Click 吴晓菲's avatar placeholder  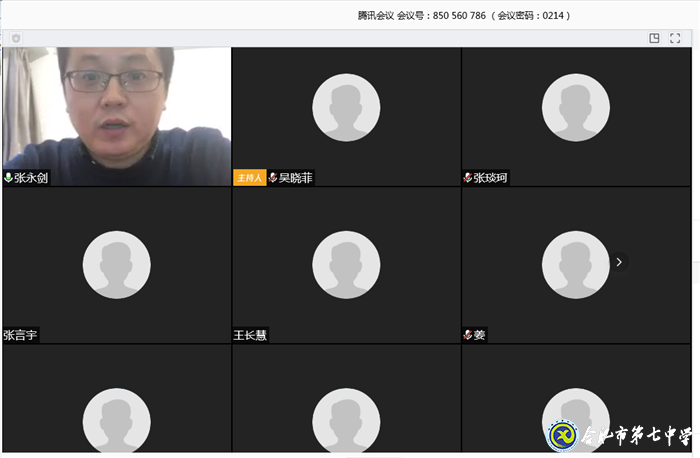(x=346, y=107)
